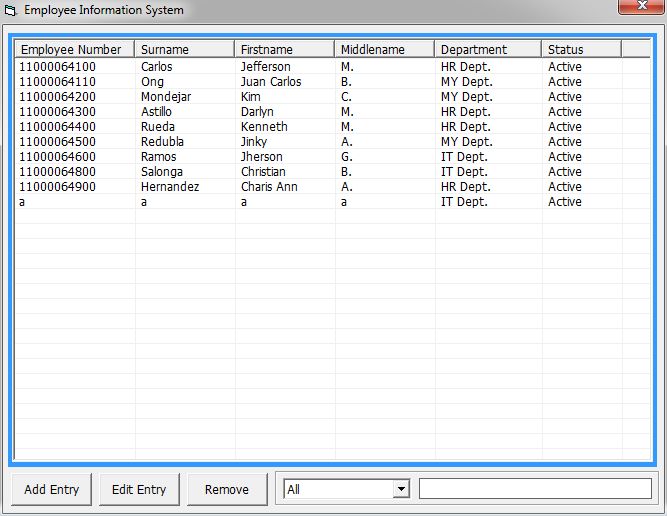Select employee number 11000064600
This screenshot has width=667, height=516.
57,157
